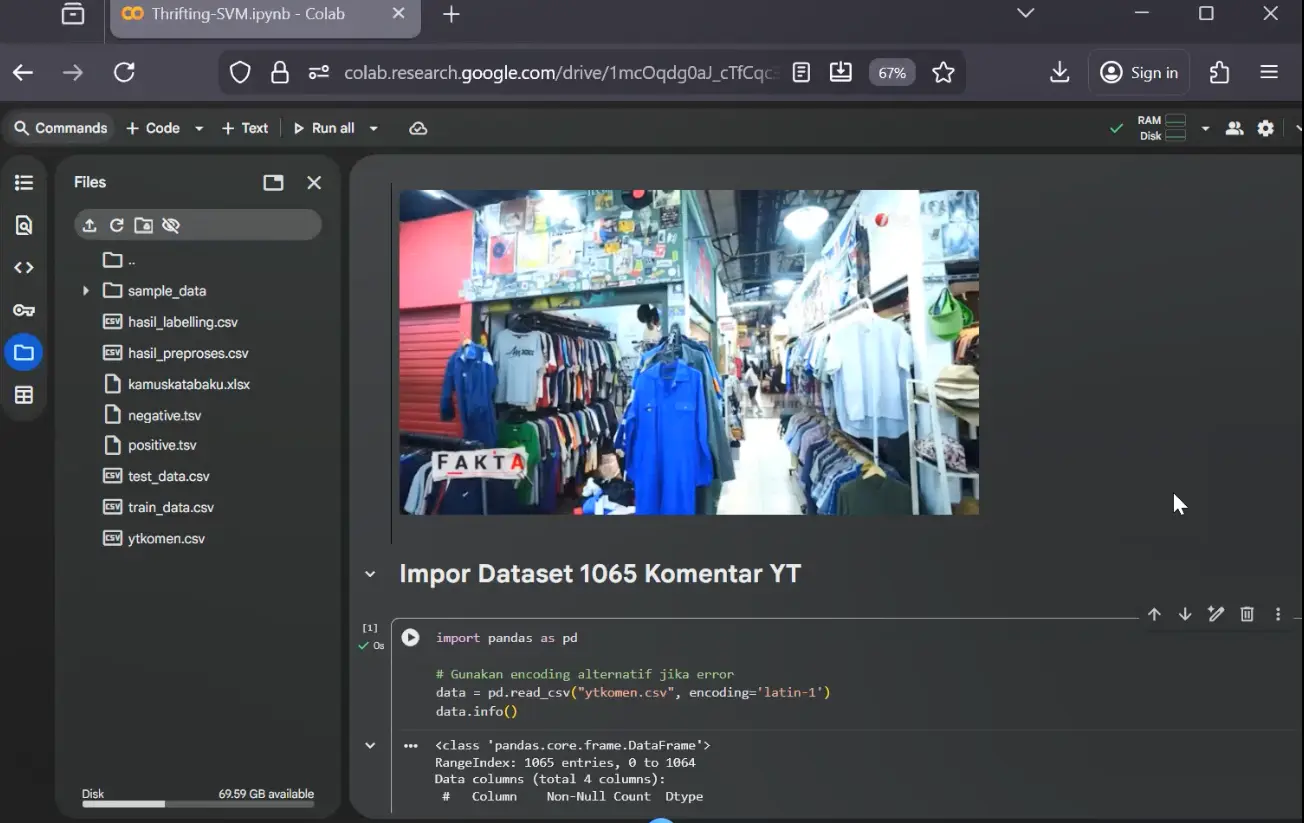Viewport: 1304px width, 823px height.
Task: Click the Sign in button
Action: [1139, 72]
